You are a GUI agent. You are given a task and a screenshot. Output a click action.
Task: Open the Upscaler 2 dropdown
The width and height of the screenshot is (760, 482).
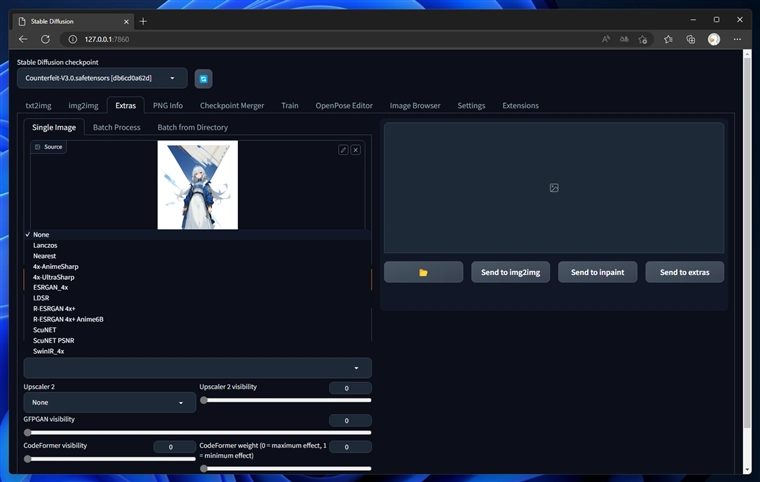pyautogui.click(x=110, y=402)
